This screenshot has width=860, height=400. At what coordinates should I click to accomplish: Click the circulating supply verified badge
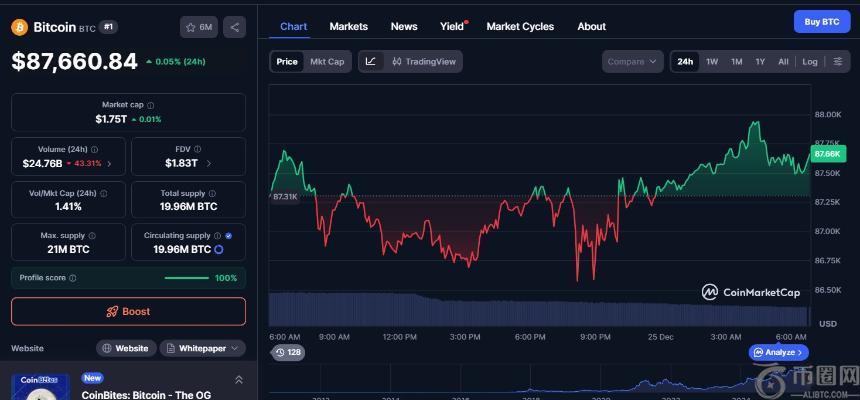coord(229,236)
